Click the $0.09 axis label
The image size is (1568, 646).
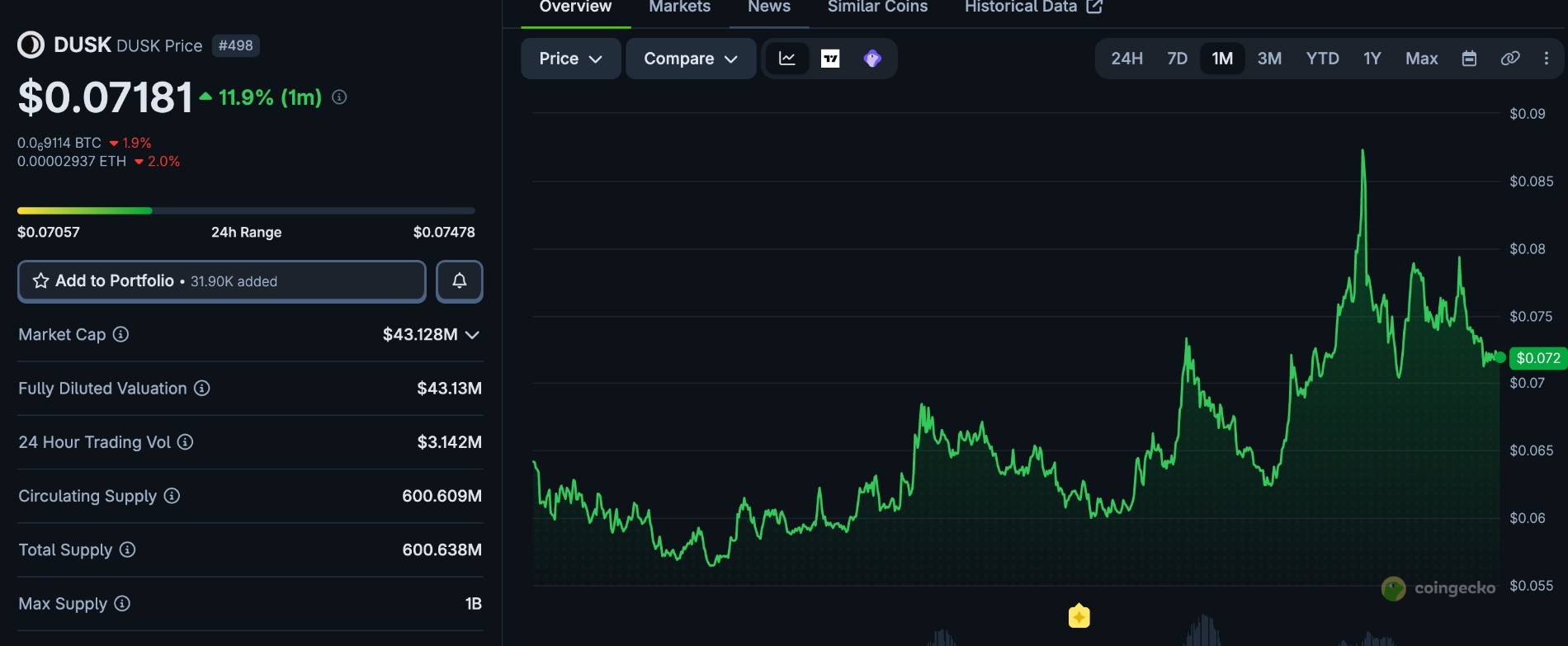(1527, 114)
